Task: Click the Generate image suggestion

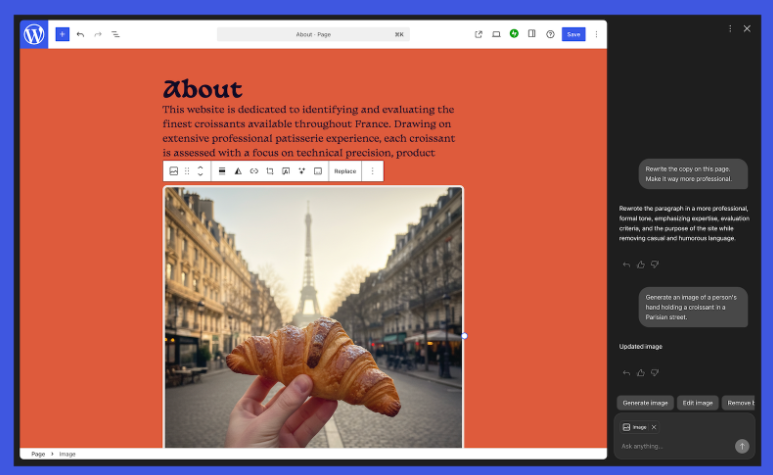Action: [645, 402]
